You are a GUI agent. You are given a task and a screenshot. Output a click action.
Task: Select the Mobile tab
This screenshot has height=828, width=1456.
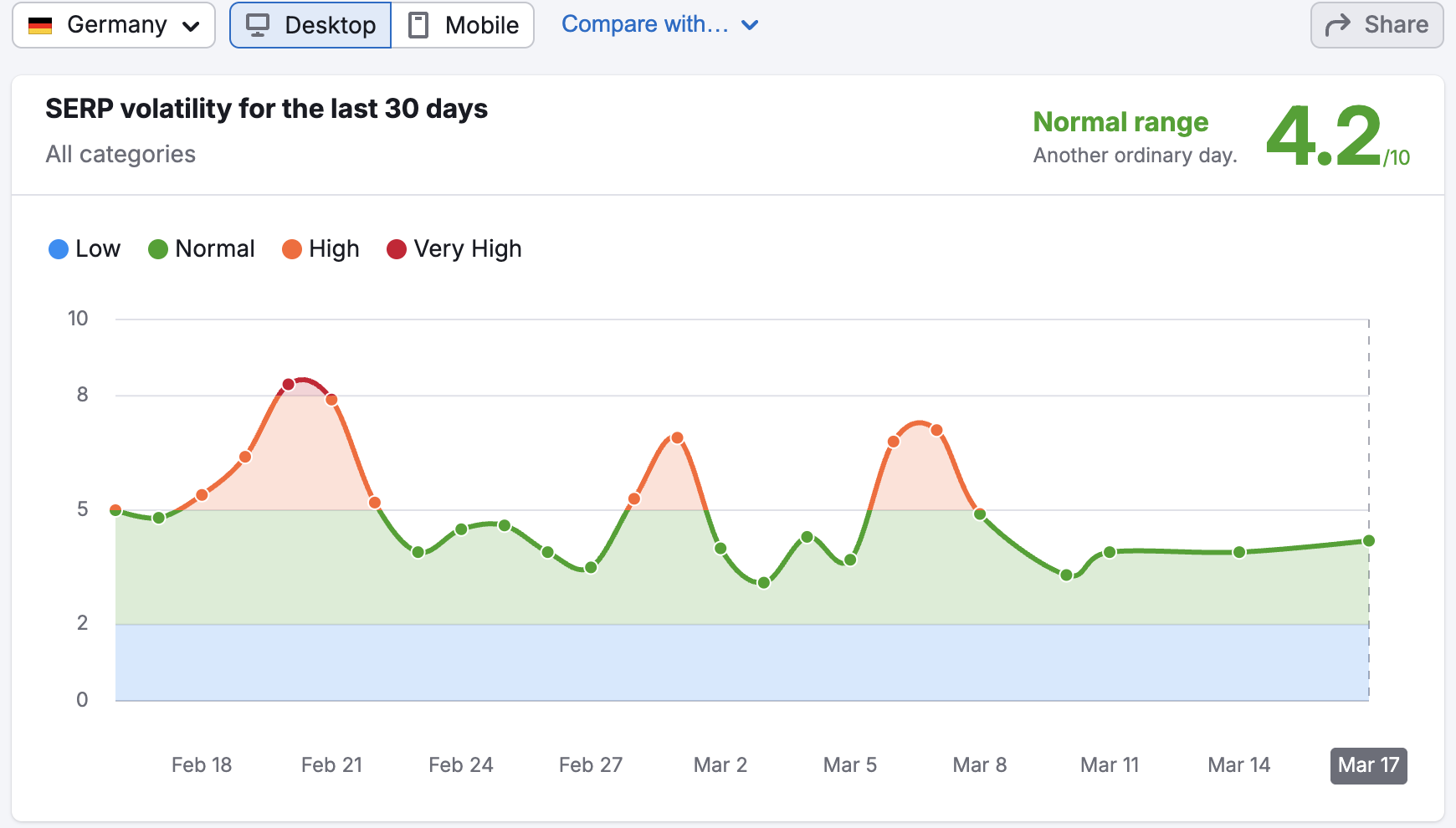(x=463, y=24)
